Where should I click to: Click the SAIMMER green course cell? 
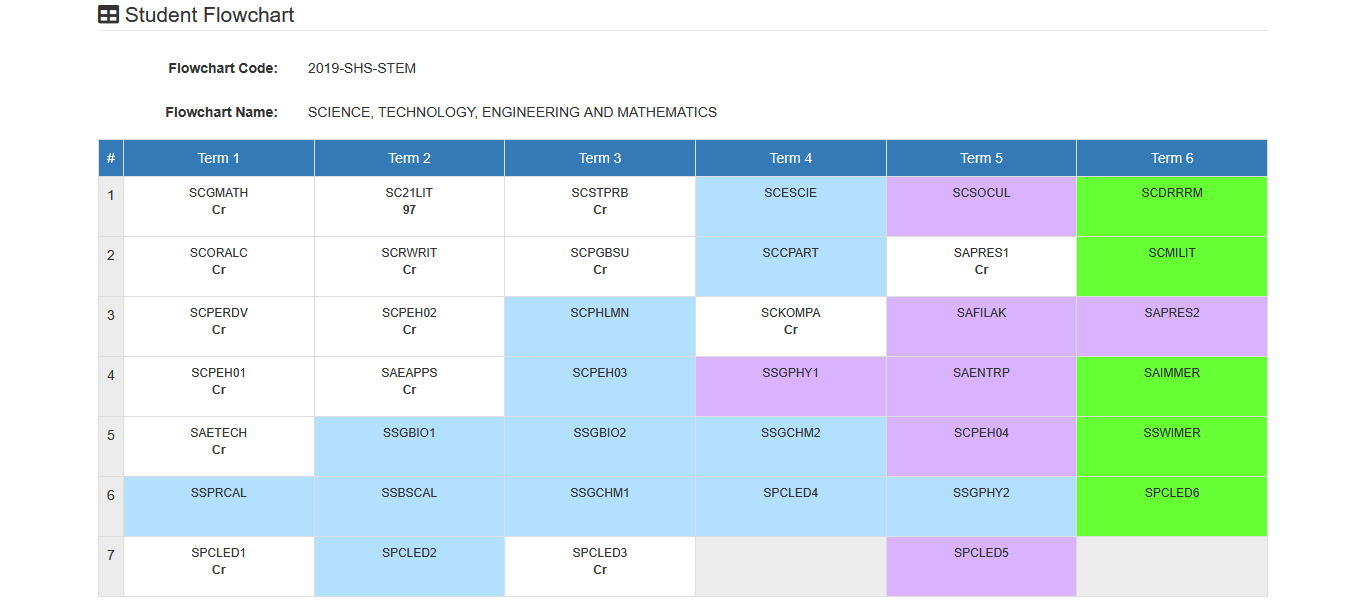click(1172, 387)
